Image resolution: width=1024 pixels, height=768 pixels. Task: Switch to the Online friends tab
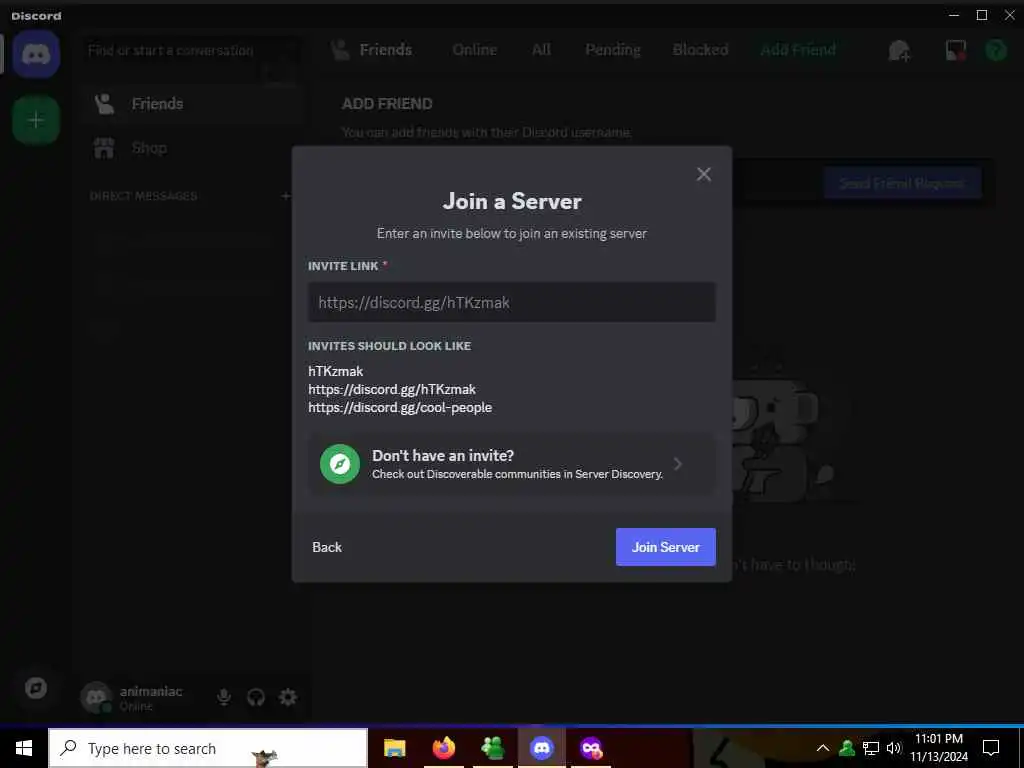tap(475, 50)
